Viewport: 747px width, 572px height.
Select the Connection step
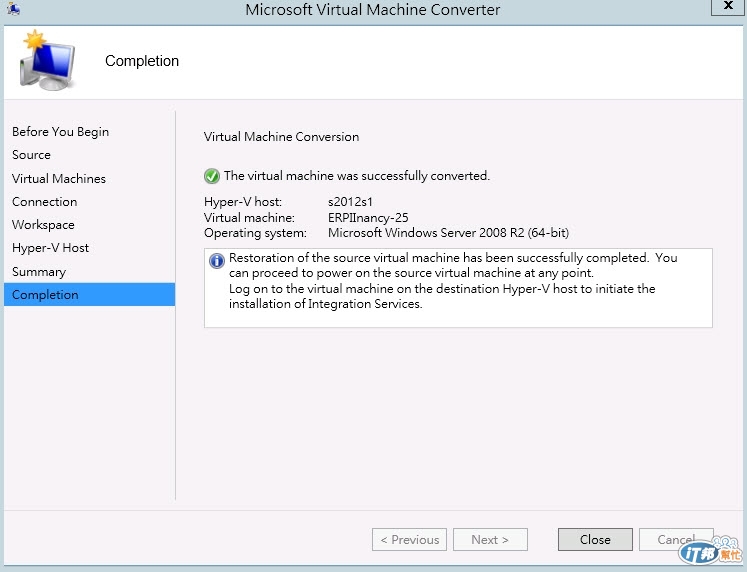45,201
